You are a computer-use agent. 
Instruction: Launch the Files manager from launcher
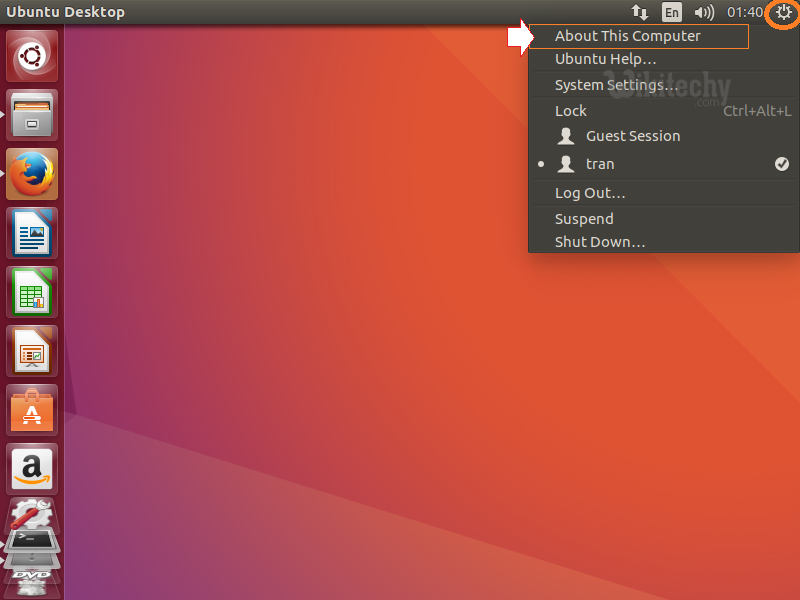click(x=33, y=115)
